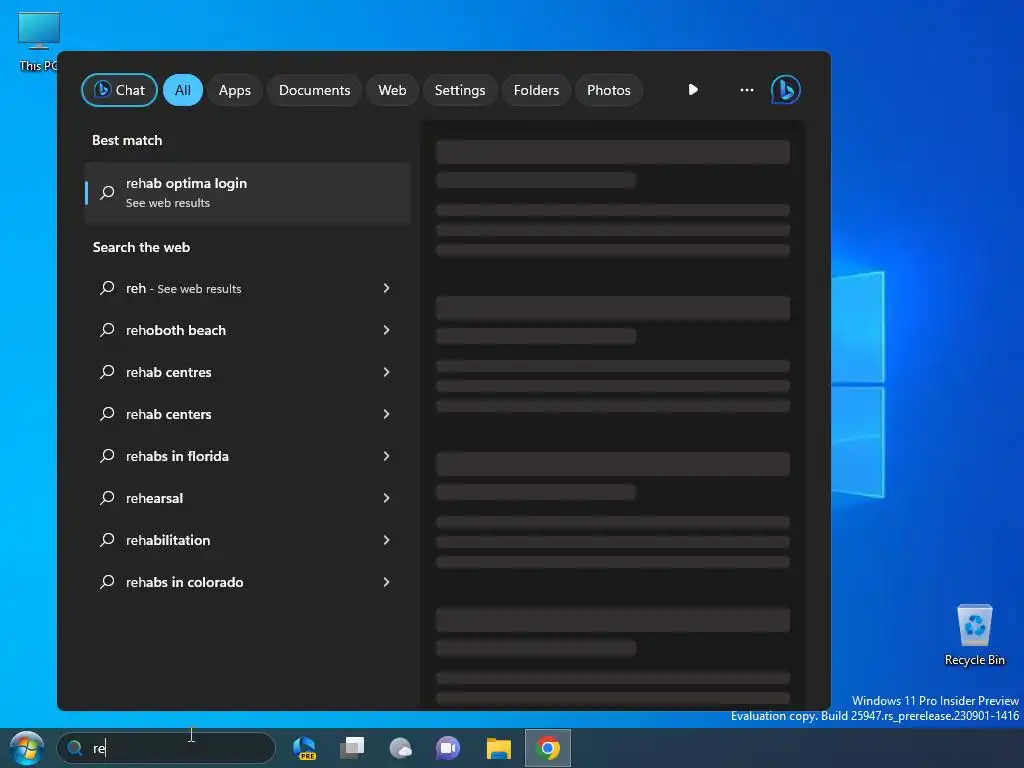Expand the rehab centres chevron

point(387,372)
